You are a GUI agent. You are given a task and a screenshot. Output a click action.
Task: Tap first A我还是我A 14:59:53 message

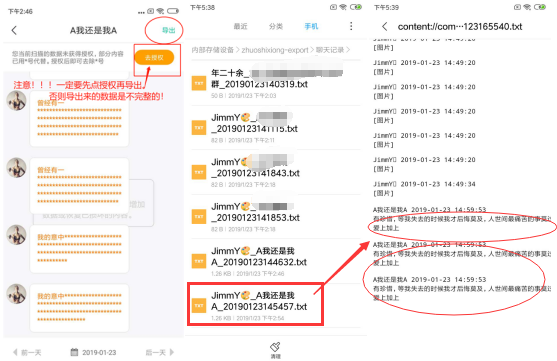[462, 219]
